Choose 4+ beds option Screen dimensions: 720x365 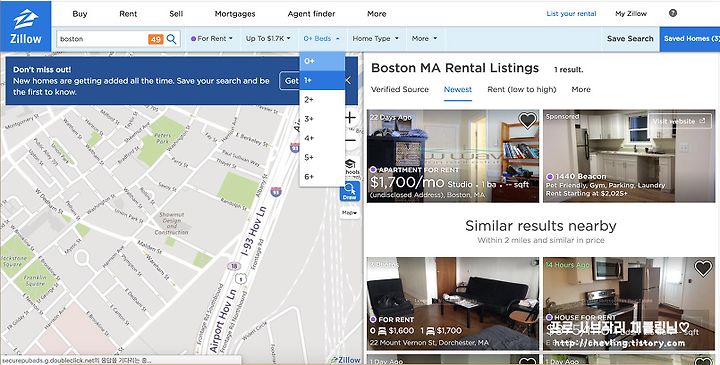coord(322,138)
